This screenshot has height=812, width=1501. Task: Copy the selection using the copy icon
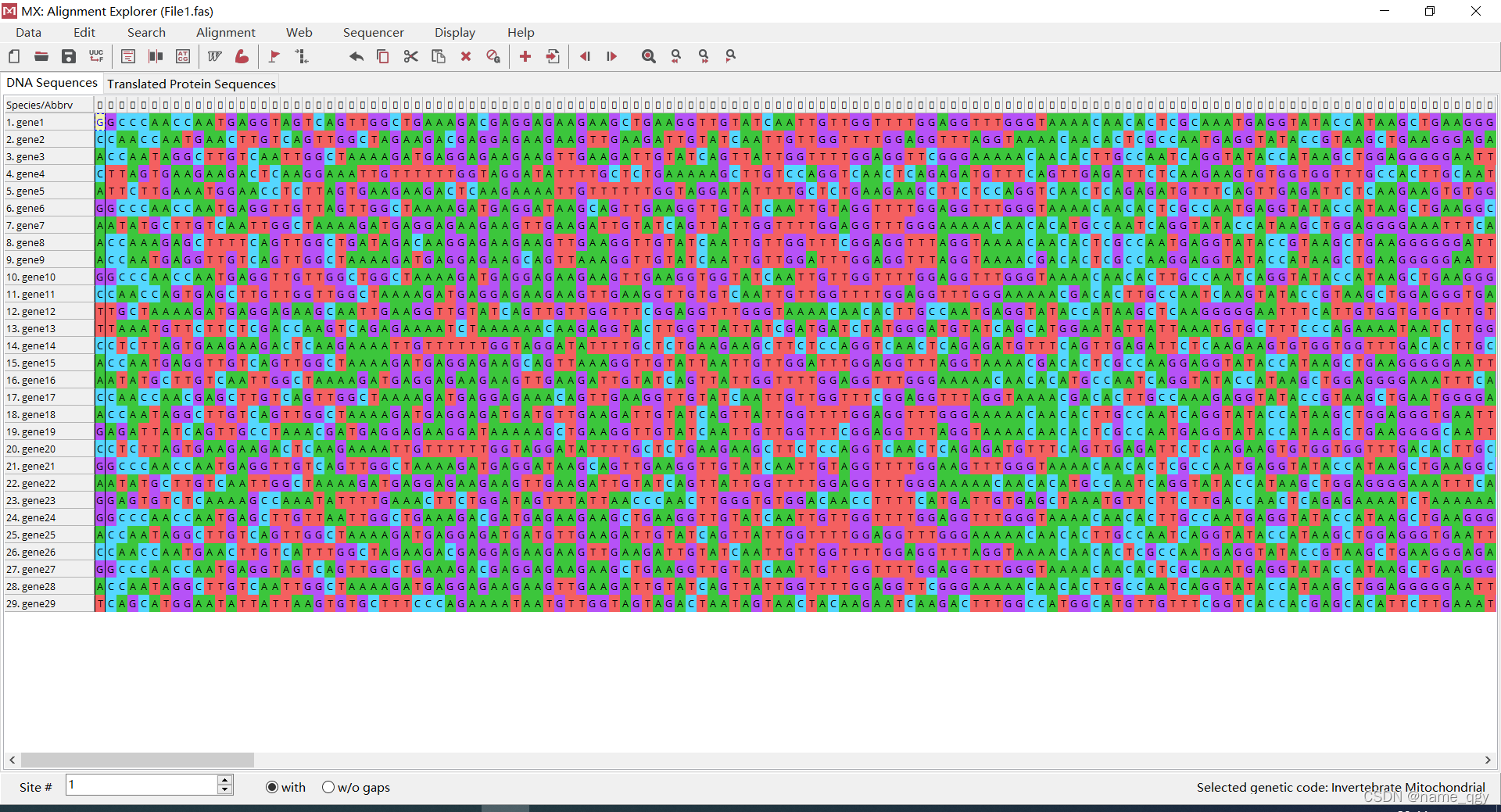pyautogui.click(x=383, y=56)
